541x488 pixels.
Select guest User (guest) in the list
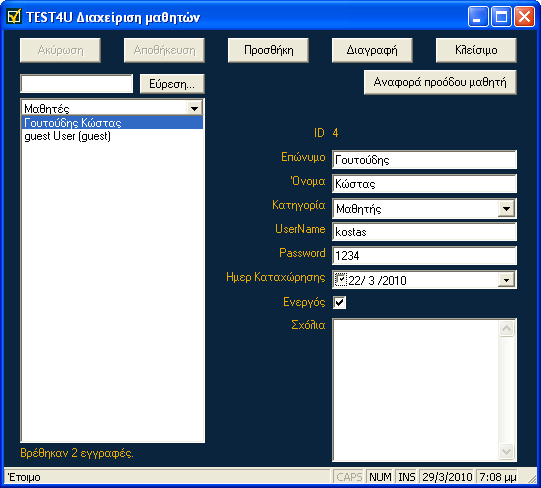click(x=112, y=136)
